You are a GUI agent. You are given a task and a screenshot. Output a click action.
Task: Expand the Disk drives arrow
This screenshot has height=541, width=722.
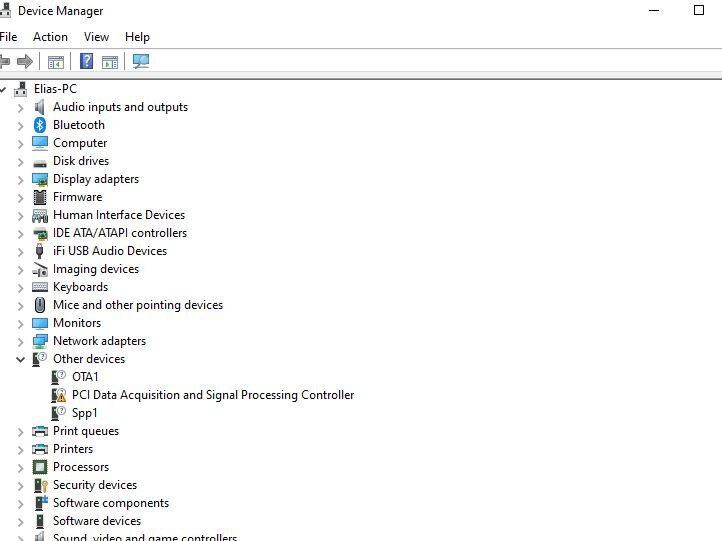tap(20, 162)
